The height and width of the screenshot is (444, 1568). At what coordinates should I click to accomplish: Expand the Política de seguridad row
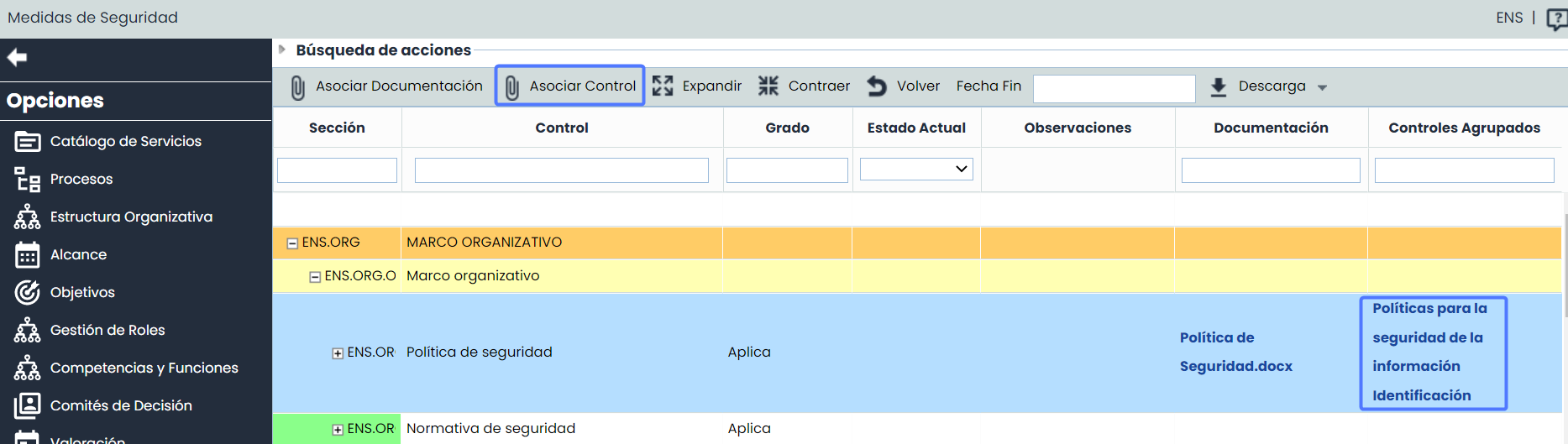point(338,353)
